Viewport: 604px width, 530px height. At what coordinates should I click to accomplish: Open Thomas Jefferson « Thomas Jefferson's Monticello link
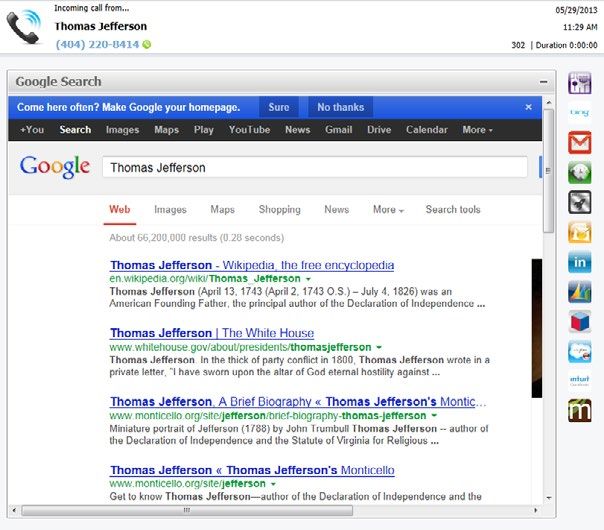252,470
